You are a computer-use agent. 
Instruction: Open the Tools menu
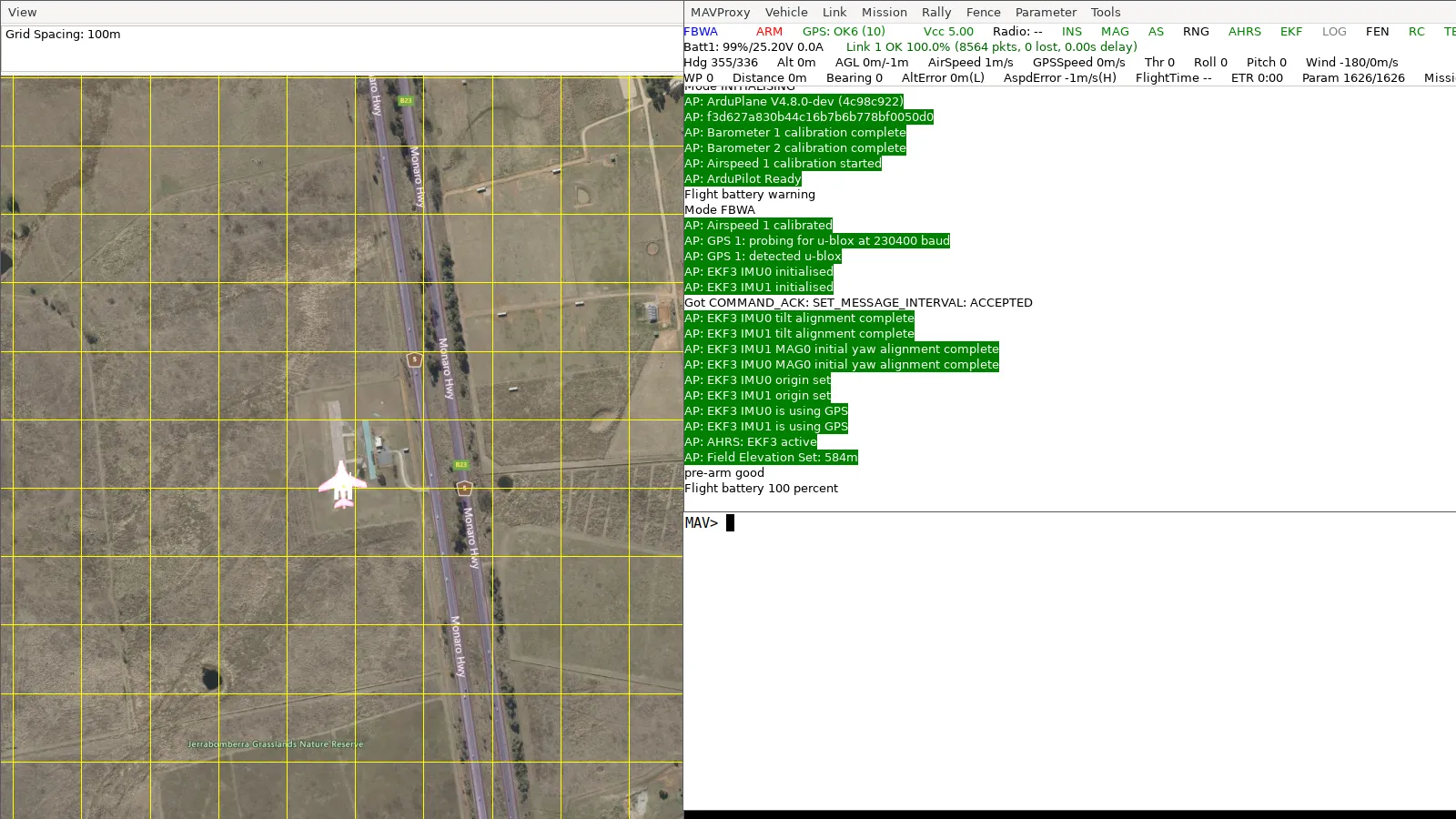(1106, 13)
